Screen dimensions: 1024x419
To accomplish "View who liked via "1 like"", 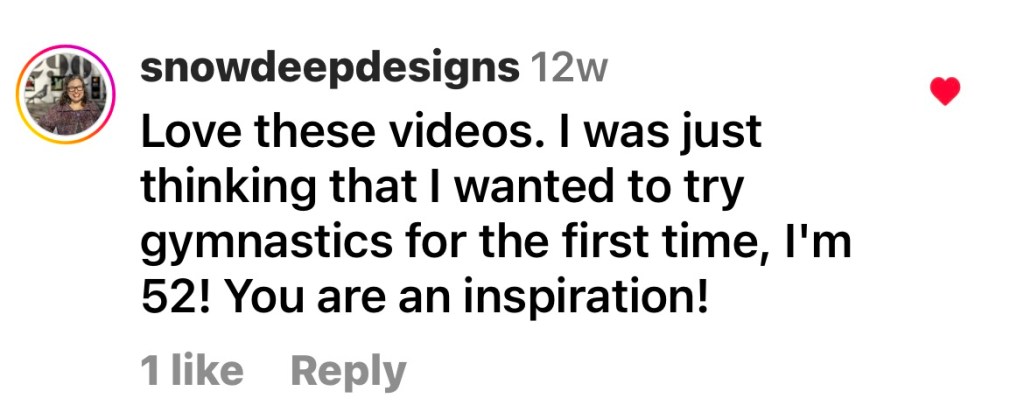I will [x=192, y=371].
